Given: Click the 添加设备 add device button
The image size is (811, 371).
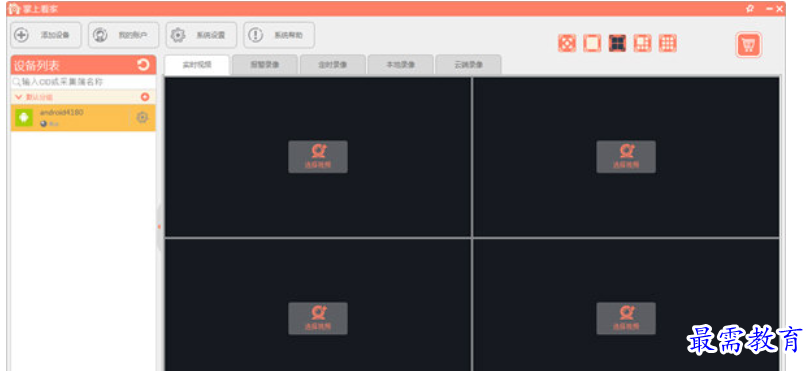Looking at the screenshot, I should pyautogui.click(x=46, y=35).
